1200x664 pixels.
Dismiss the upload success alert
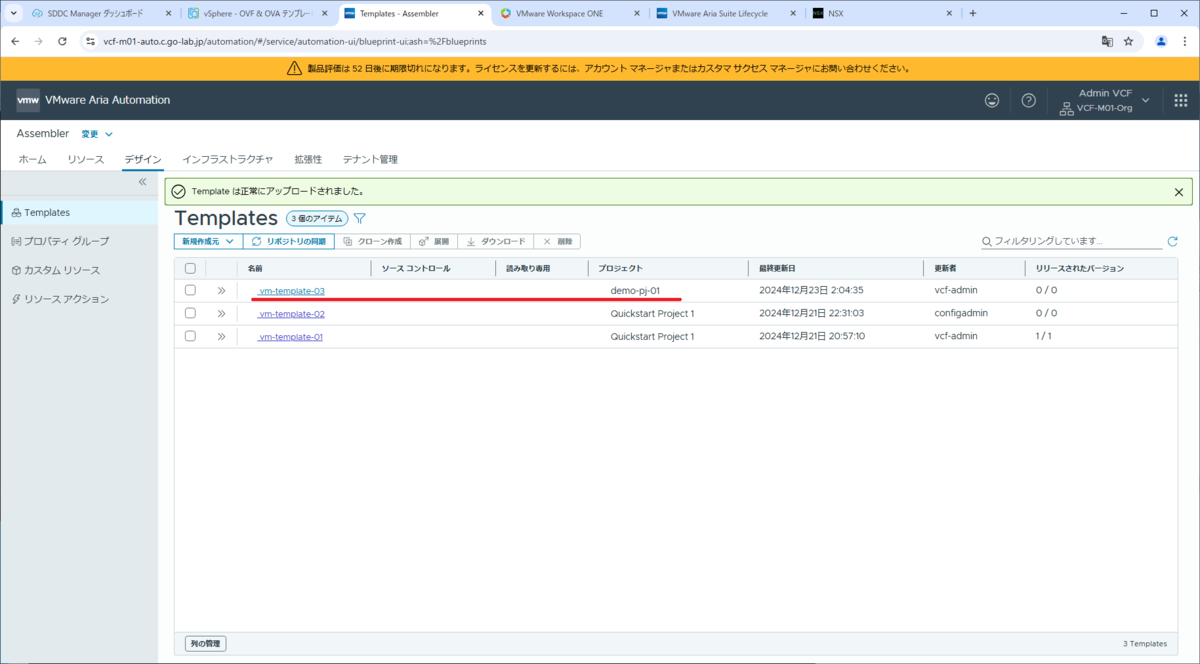point(1178,191)
